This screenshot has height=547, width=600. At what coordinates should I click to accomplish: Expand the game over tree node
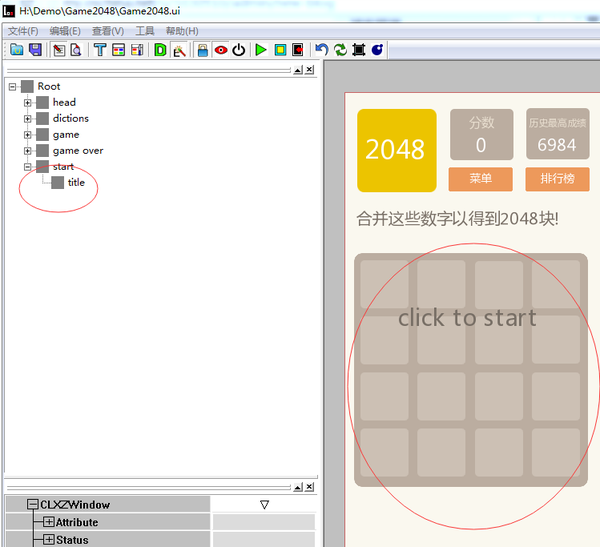(28, 151)
